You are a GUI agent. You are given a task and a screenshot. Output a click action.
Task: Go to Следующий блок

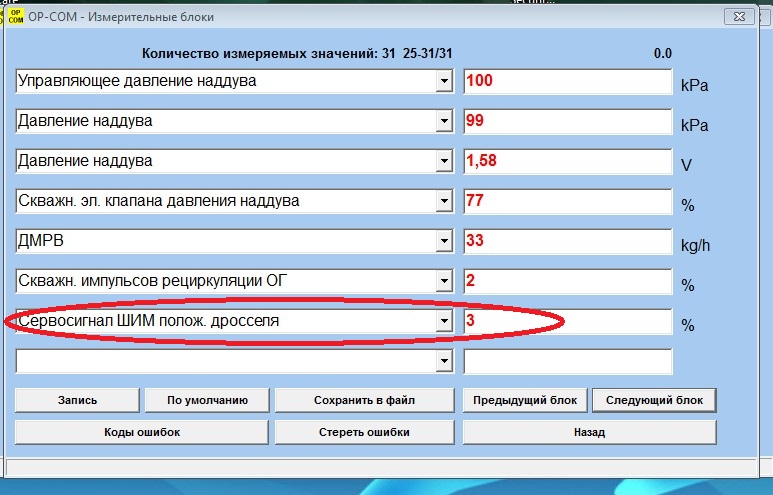[x=654, y=400]
